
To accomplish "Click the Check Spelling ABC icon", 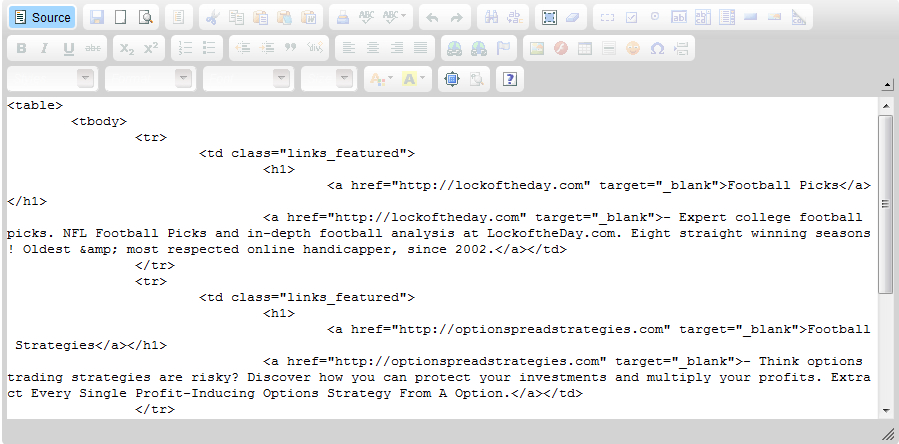I will (366, 18).
